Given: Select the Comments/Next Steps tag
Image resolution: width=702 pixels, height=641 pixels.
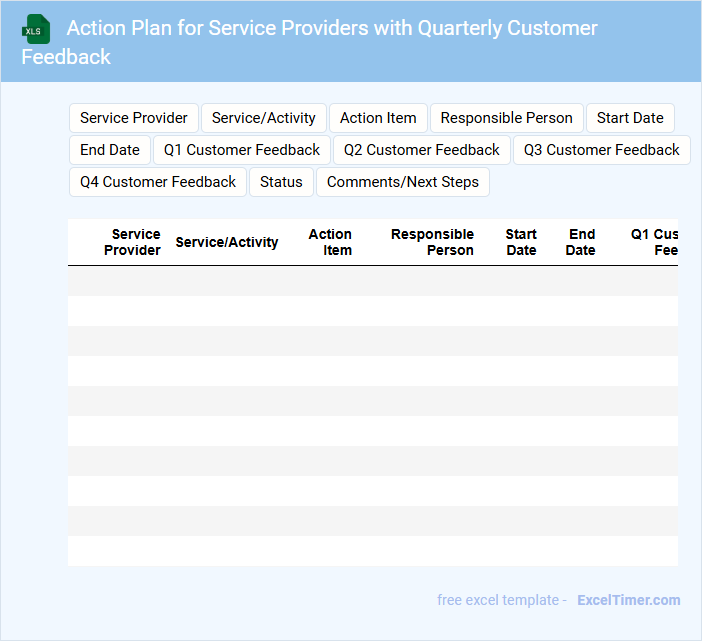Looking at the screenshot, I should point(403,182).
